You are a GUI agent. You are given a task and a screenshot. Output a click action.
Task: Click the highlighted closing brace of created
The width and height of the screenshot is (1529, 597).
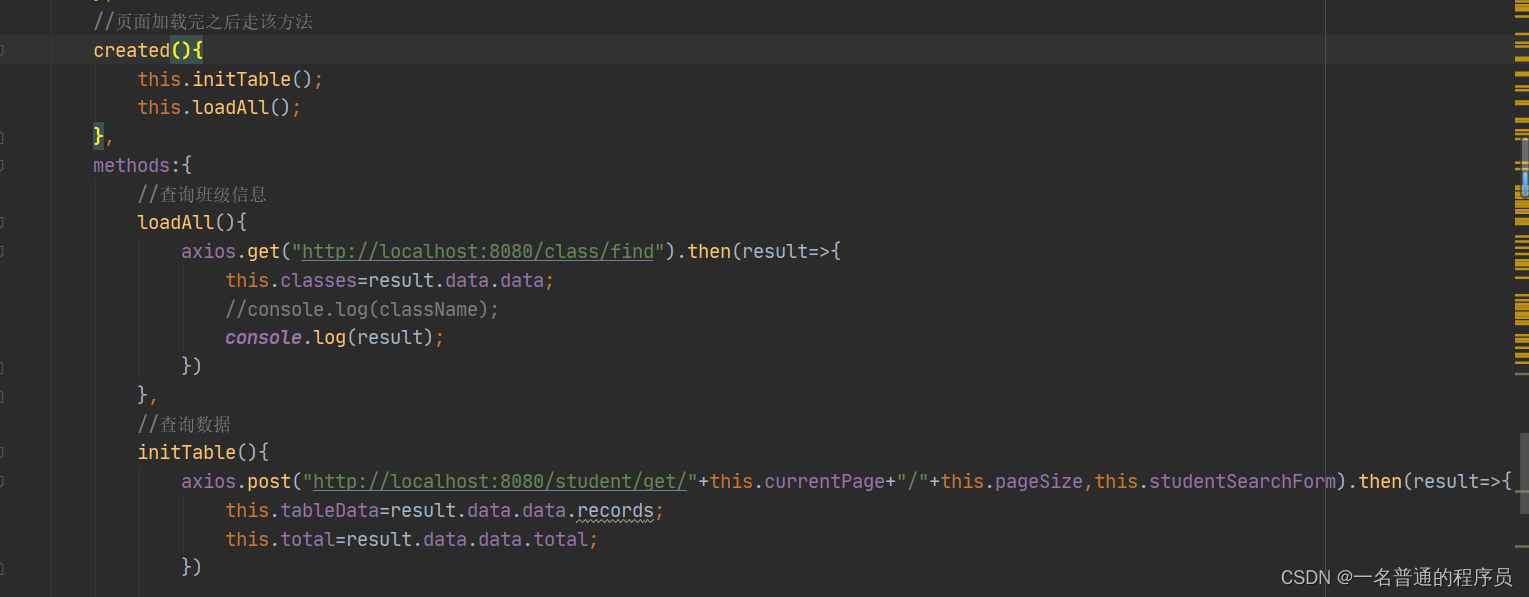pos(98,135)
